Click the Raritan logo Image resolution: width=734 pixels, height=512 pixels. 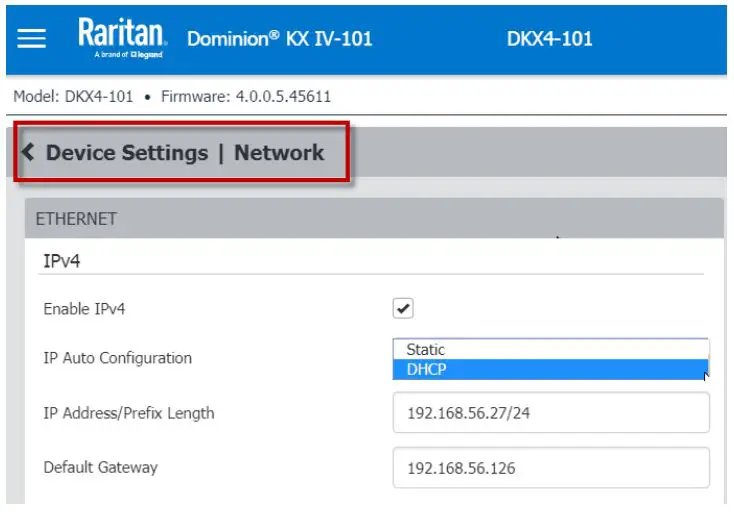(x=122, y=38)
